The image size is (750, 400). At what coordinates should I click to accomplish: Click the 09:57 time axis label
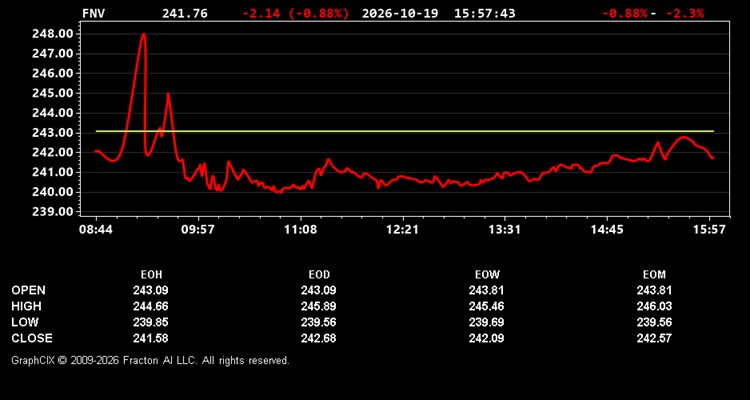[199, 230]
